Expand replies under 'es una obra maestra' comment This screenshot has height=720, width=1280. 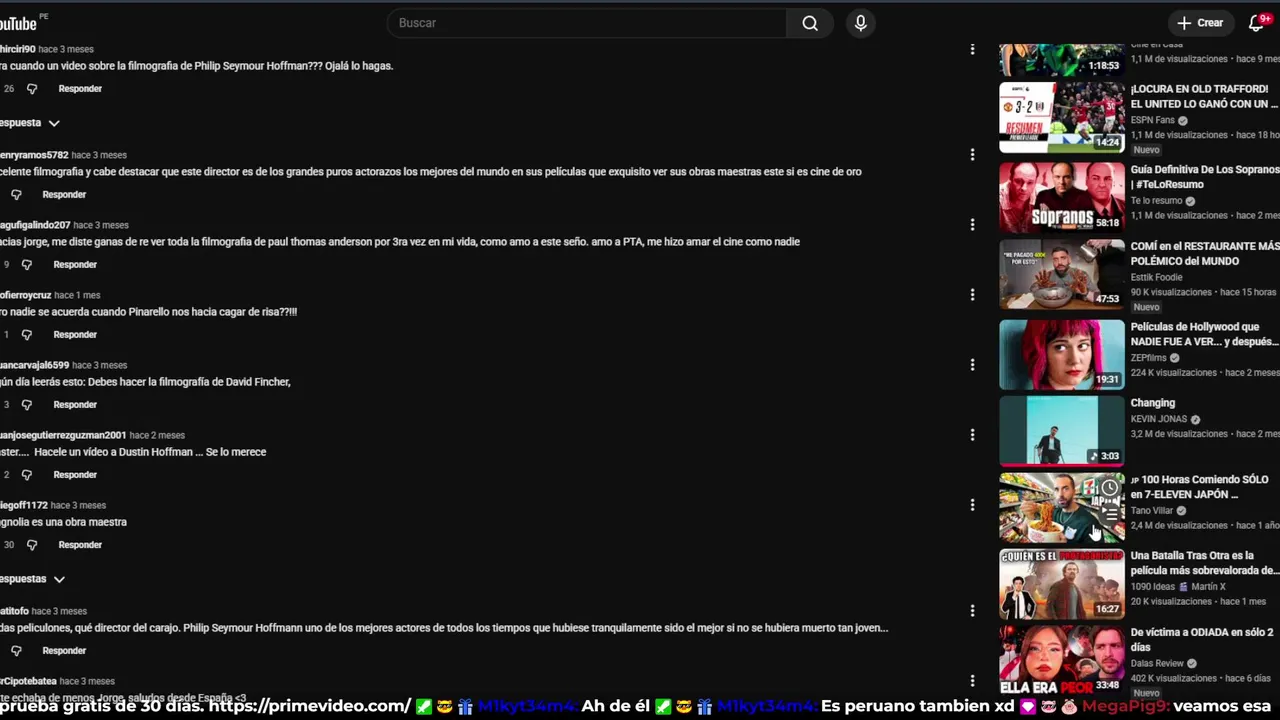coord(32,579)
